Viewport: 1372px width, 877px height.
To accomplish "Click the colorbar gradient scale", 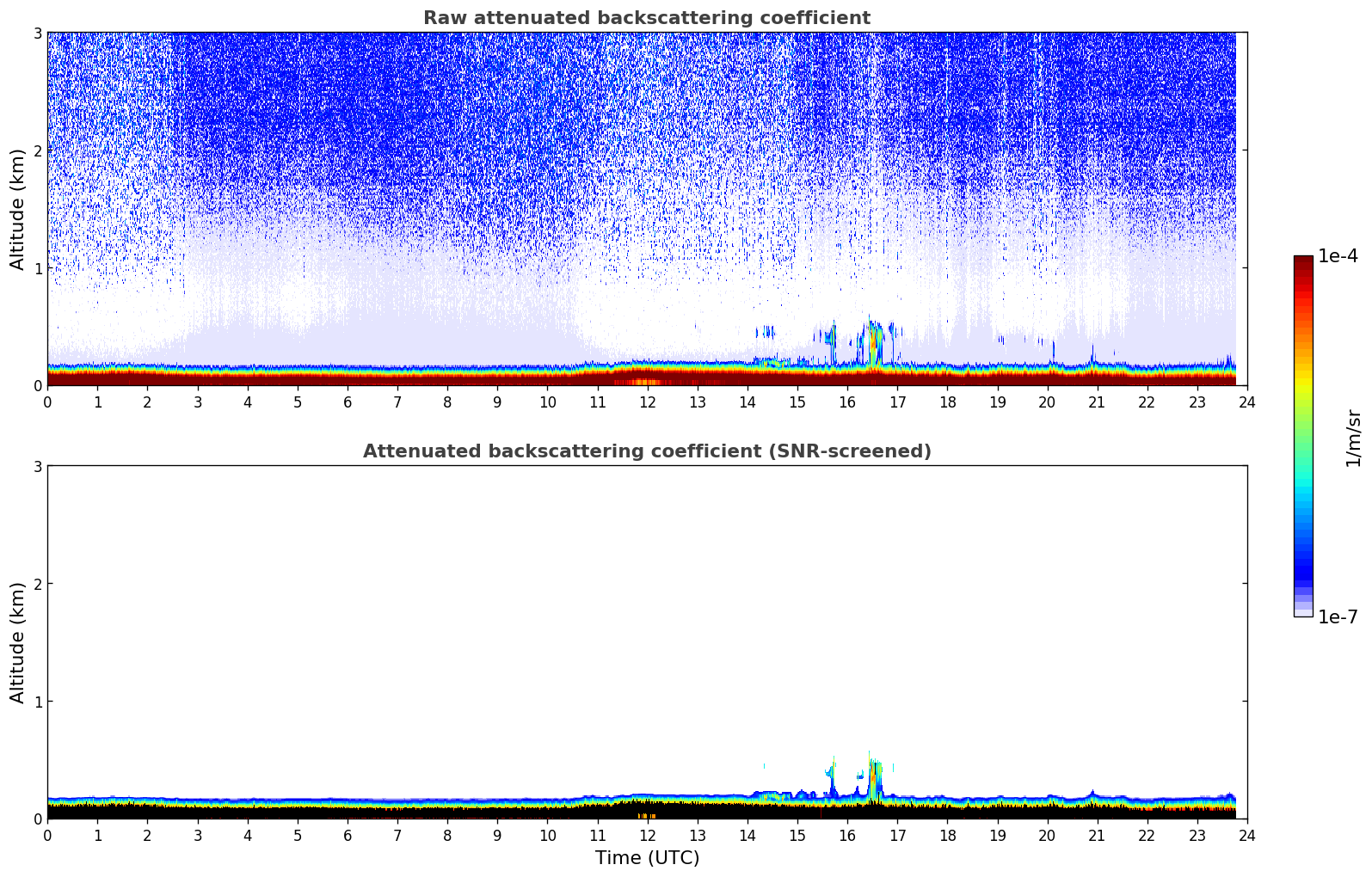I will [x=1303, y=436].
